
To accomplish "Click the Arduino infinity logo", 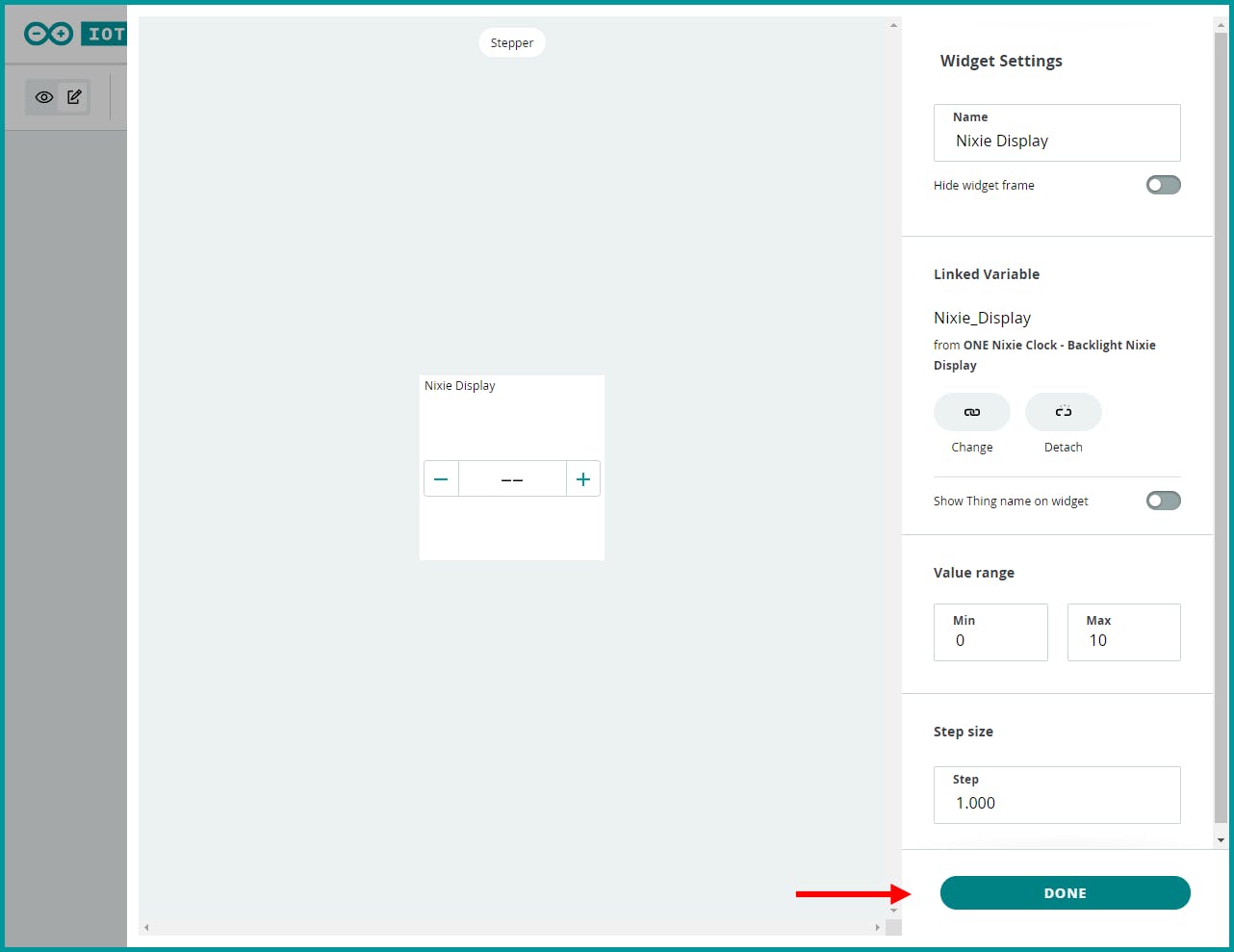I will (48, 34).
